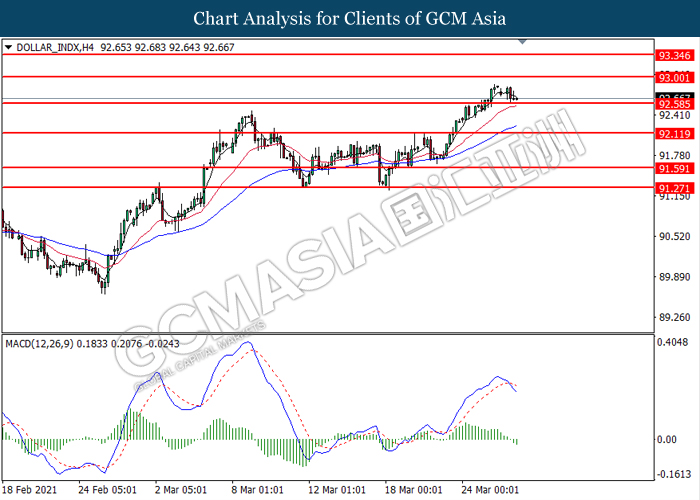The image size is (700, 500).
Task: Select the 93.001 red price label
Action: [670, 77]
